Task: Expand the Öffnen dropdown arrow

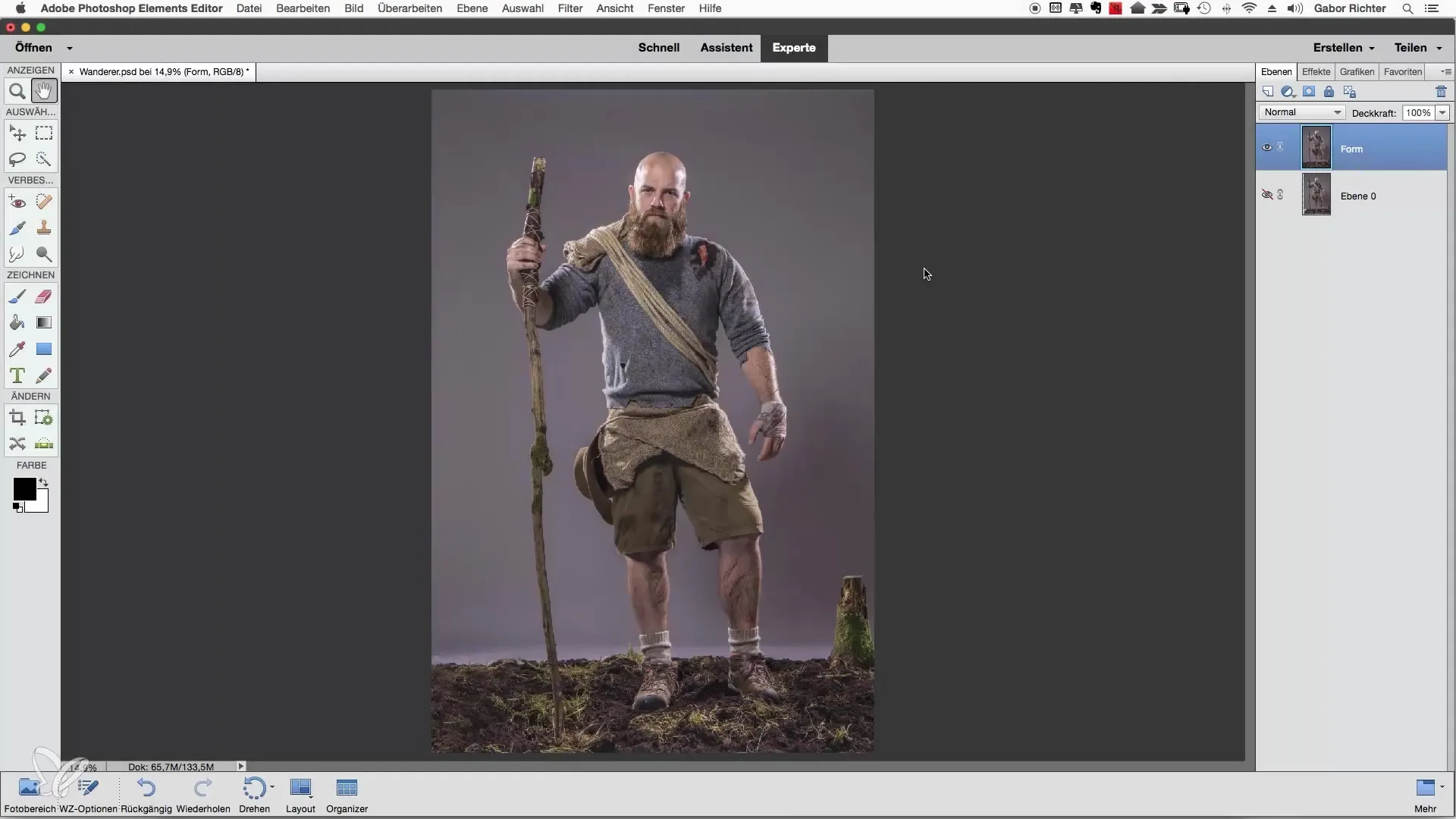Action: 69,48
